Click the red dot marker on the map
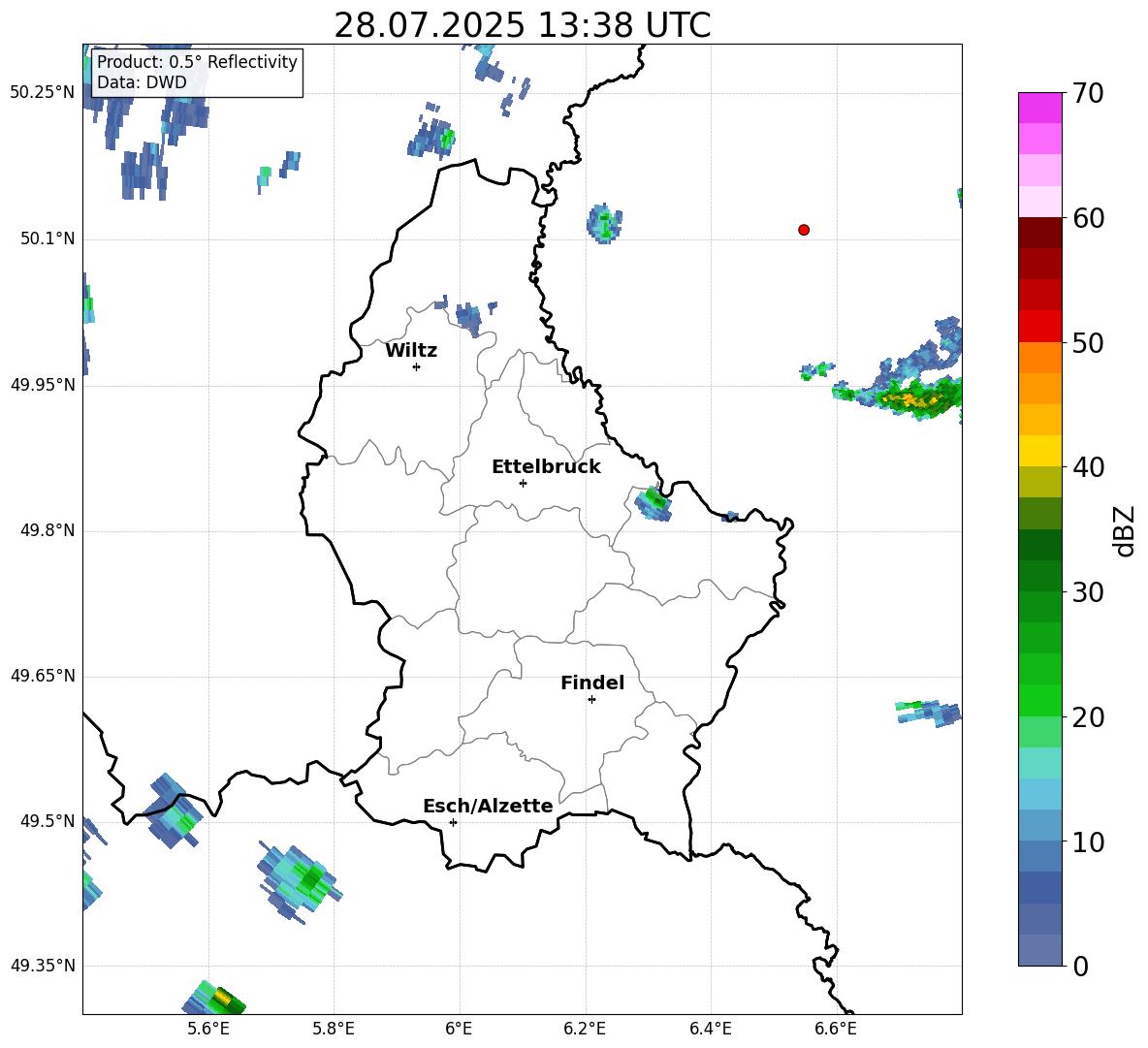Image resolution: width=1148 pixels, height=1048 pixels. [803, 230]
